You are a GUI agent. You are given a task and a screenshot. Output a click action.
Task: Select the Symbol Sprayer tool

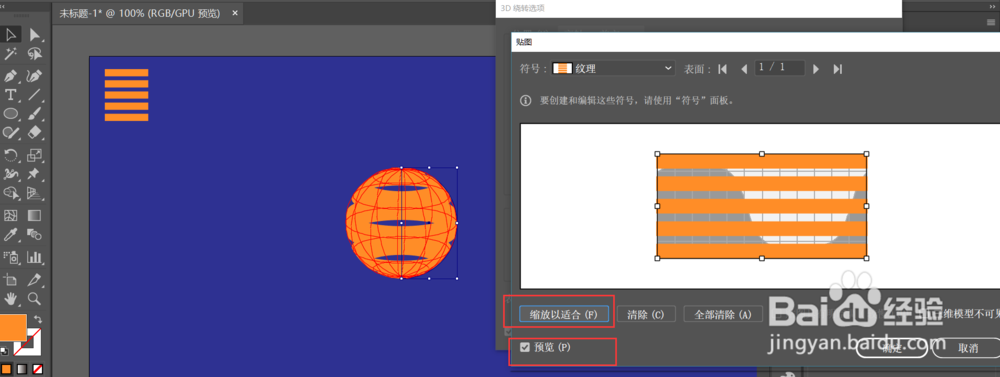pos(10,258)
